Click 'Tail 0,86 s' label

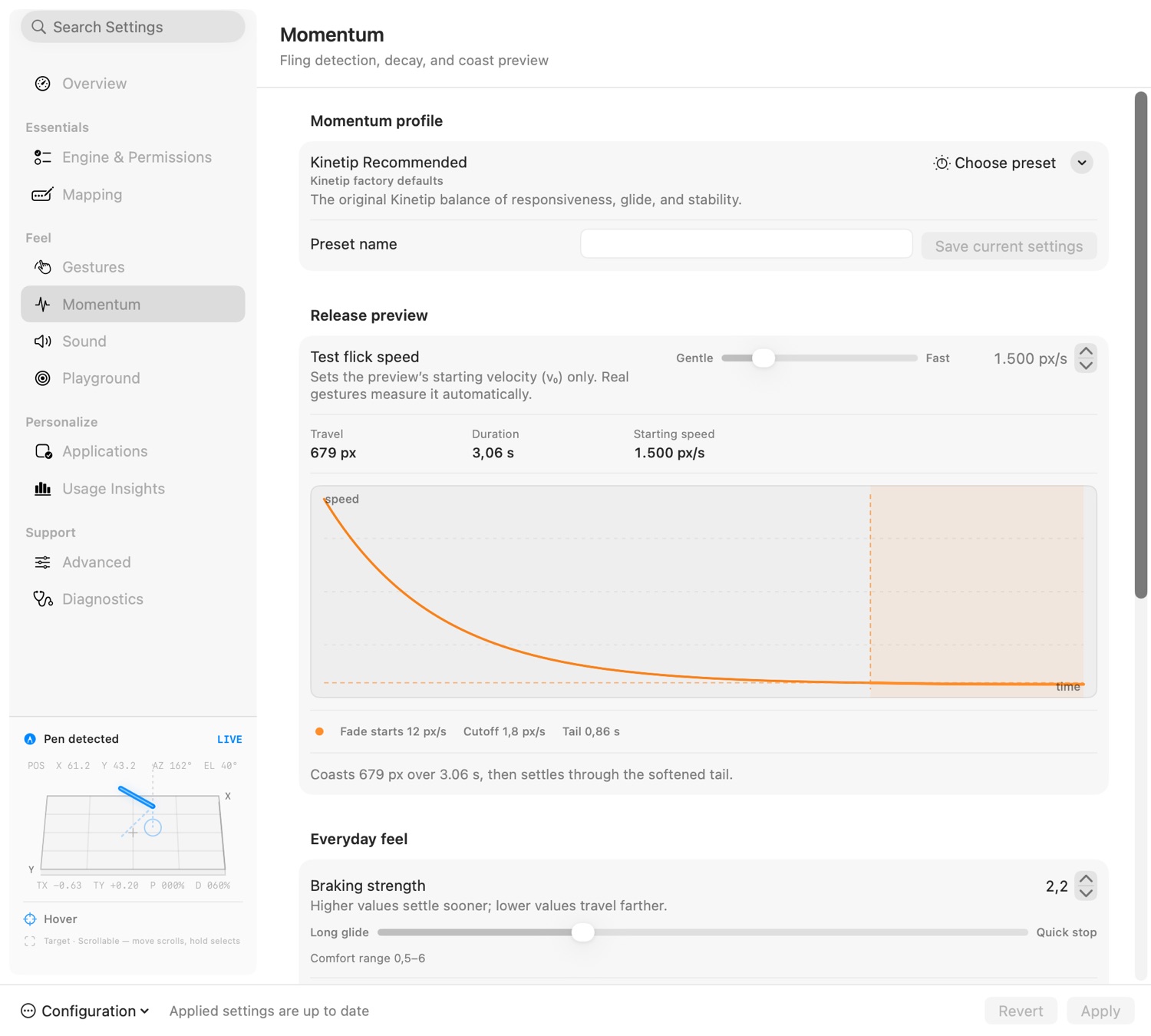click(591, 731)
